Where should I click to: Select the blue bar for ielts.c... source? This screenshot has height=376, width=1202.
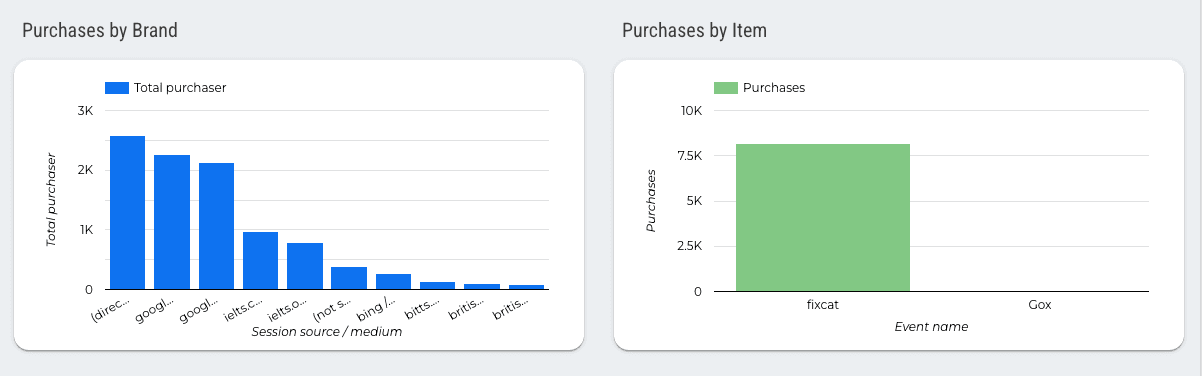[260, 261]
